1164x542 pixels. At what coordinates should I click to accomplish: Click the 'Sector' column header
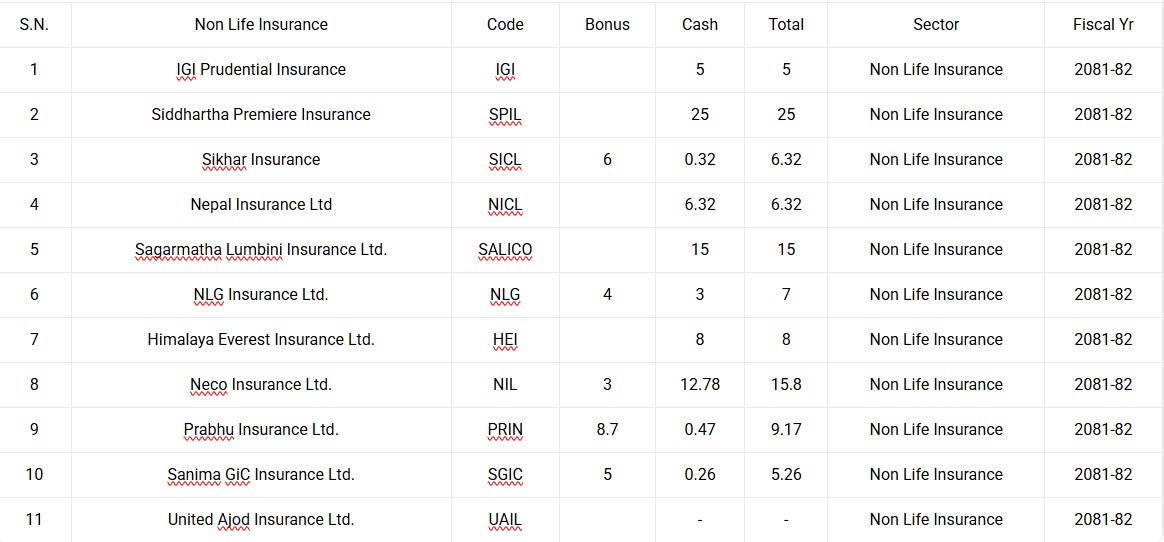[936, 24]
